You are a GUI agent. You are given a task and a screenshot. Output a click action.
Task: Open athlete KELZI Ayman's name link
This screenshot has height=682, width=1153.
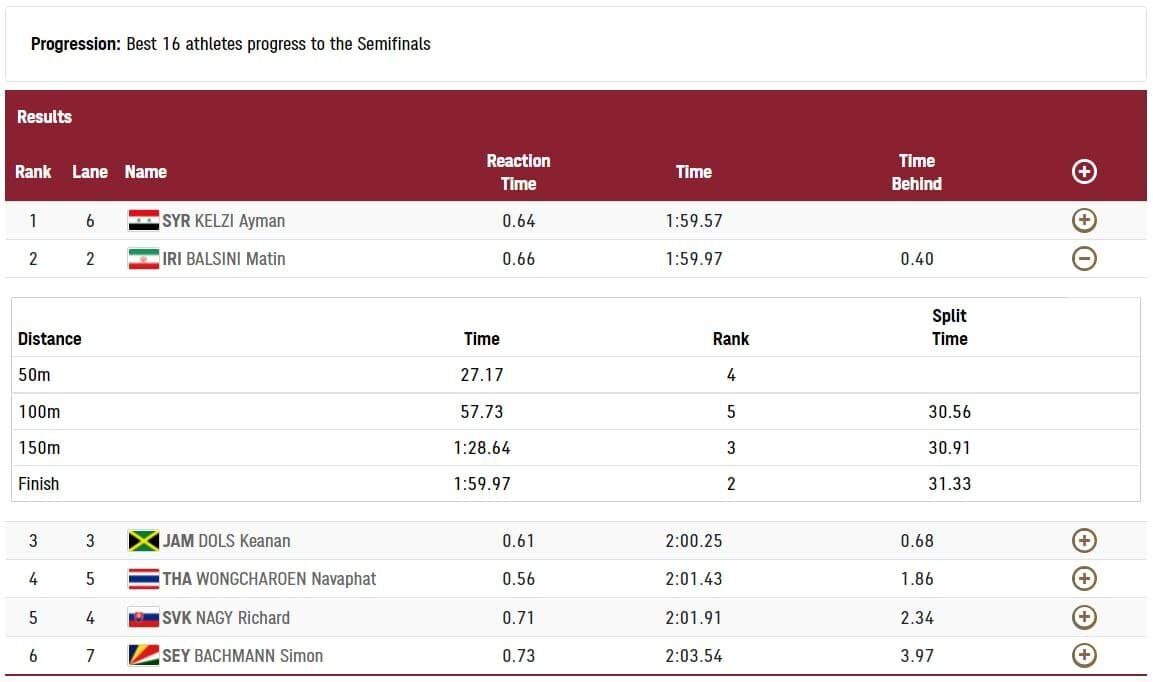pos(240,221)
